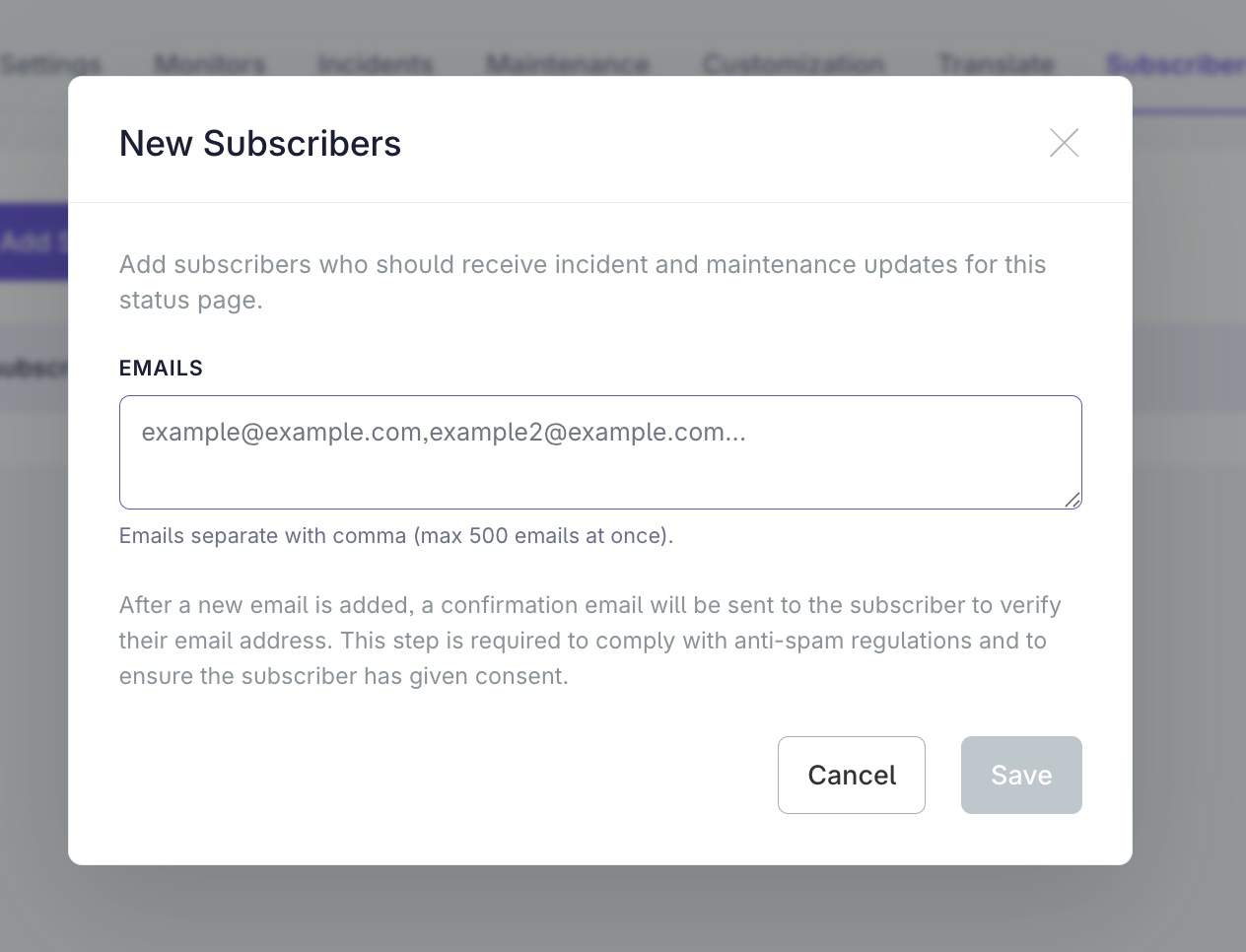Focus the Emails text area

pos(600,452)
